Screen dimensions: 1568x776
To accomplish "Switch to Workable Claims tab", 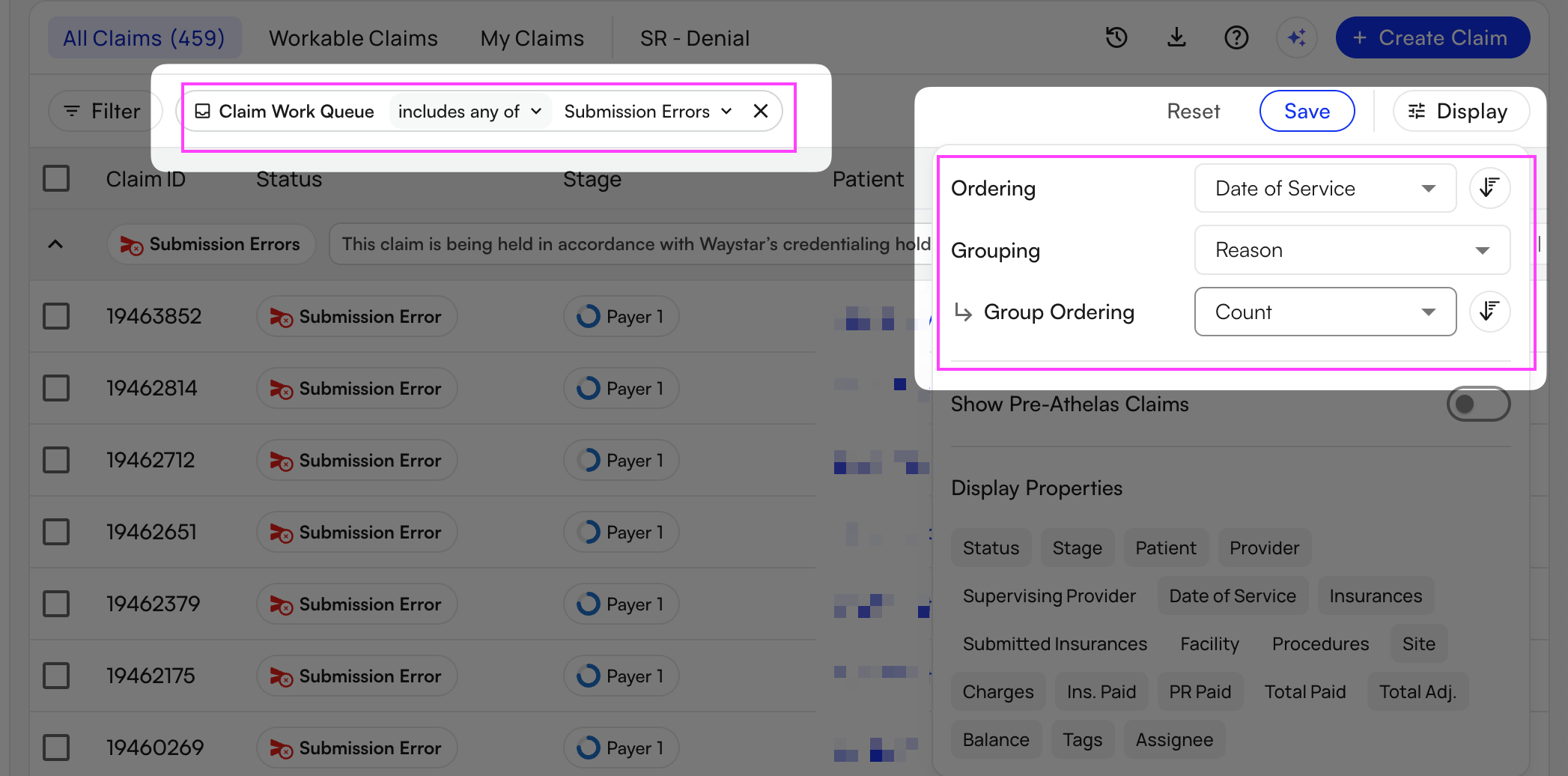I will pos(353,37).
